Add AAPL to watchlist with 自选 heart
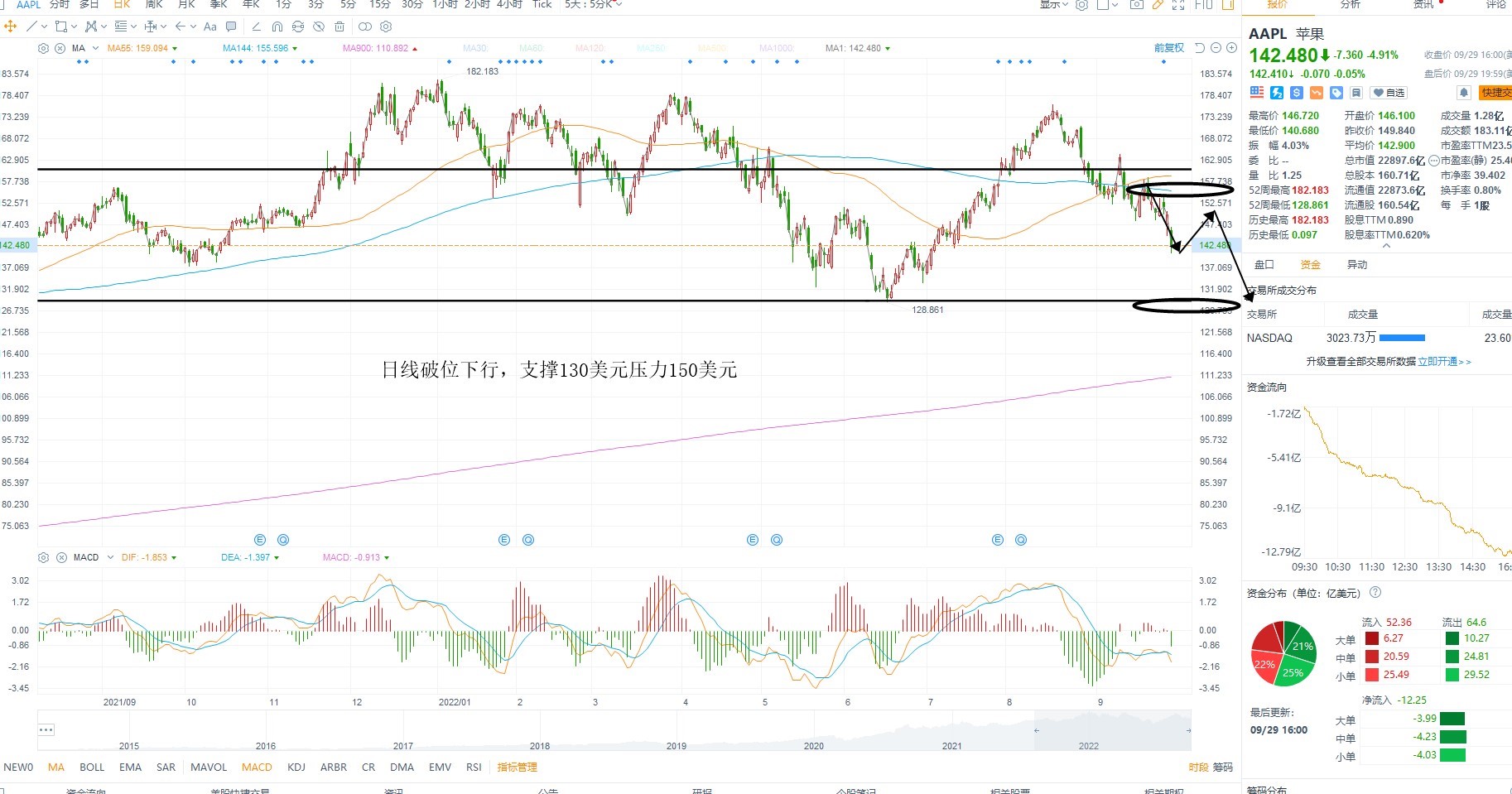Screen dimensions: 1512x794 (x=1388, y=93)
